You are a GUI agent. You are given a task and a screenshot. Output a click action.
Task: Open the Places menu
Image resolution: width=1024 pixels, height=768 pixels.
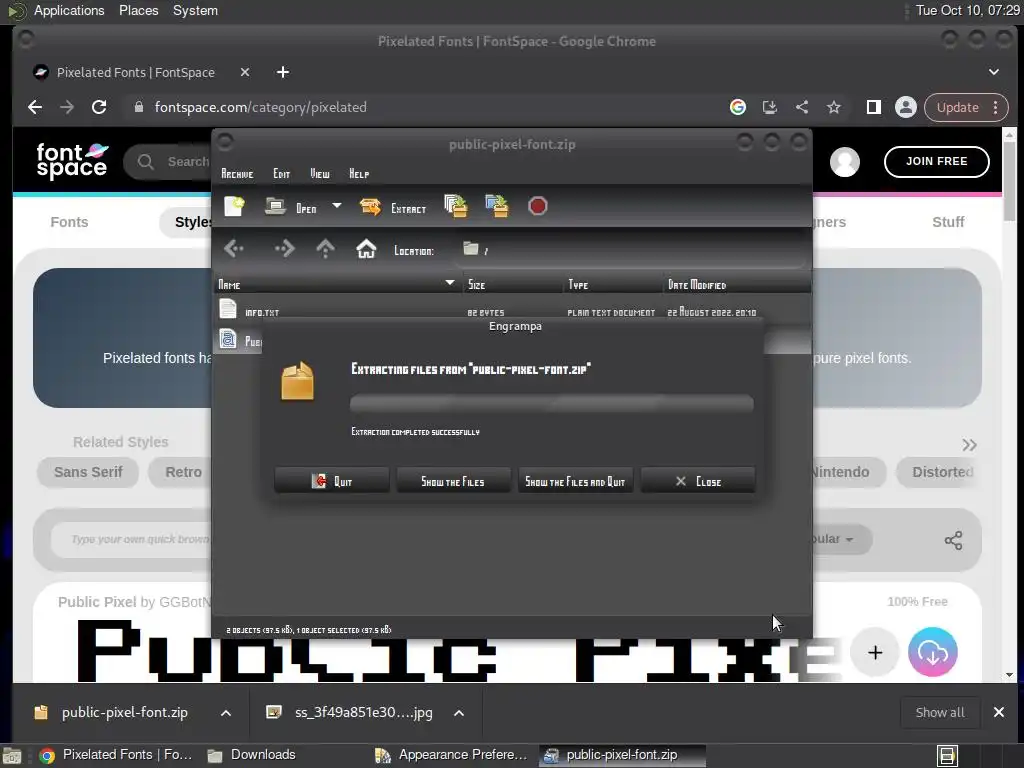138,10
